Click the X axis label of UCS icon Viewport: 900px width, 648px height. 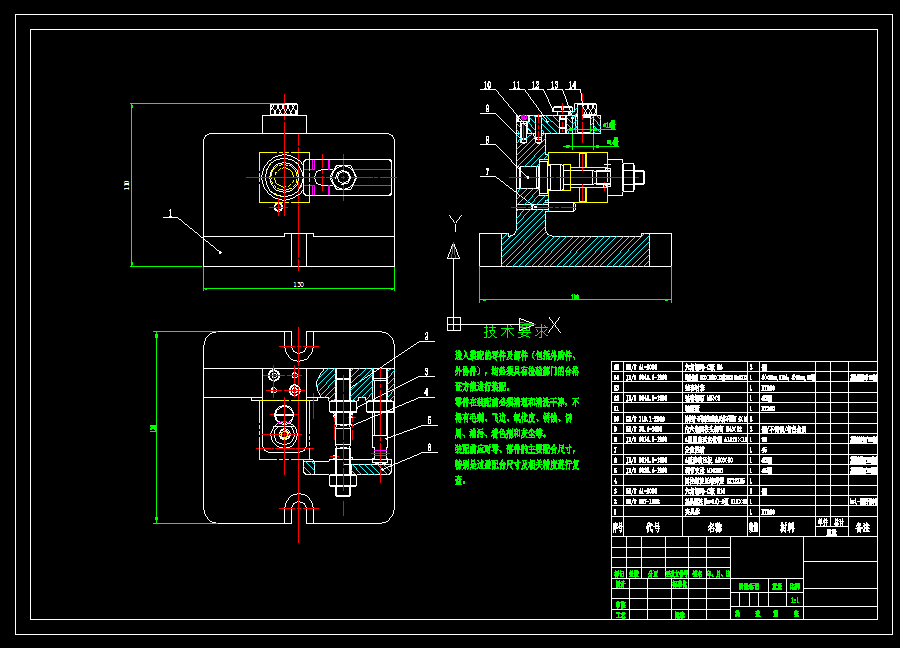554,325
